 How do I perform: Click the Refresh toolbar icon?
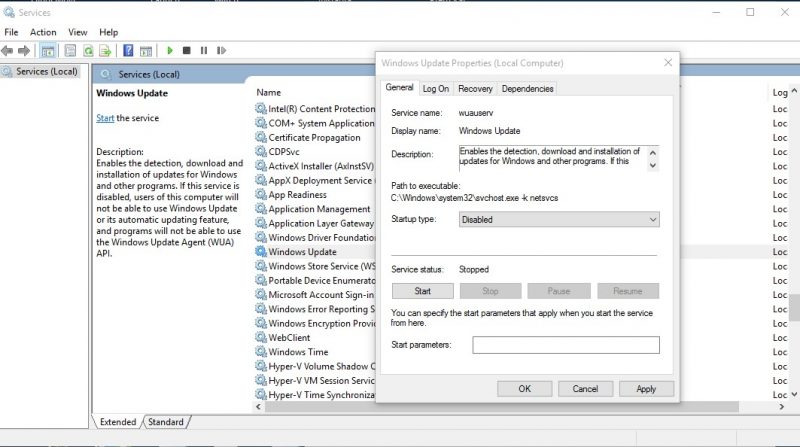coord(88,51)
